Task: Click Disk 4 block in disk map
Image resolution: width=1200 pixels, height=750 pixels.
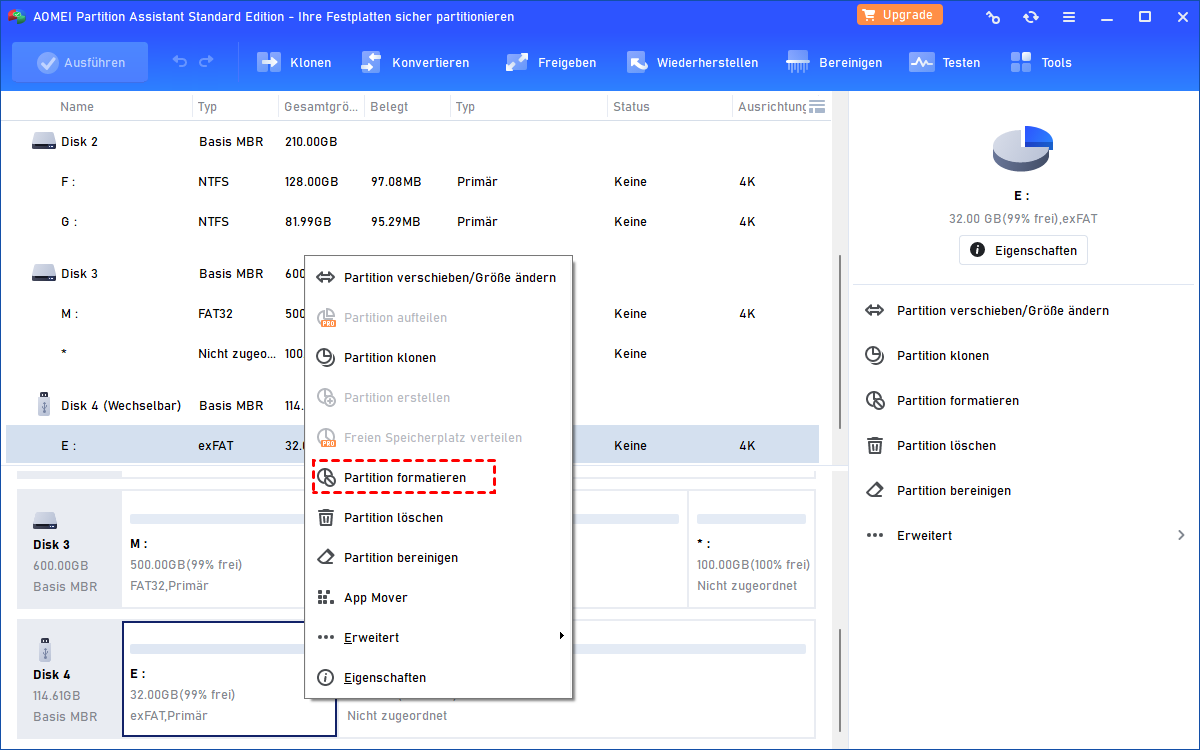Action: pyautogui.click(x=70, y=679)
